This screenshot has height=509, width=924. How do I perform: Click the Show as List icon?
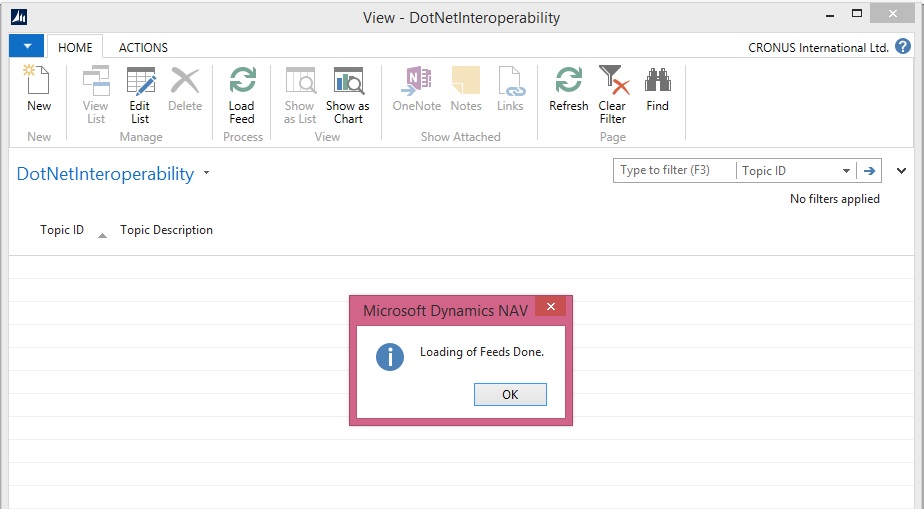pos(301,80)
